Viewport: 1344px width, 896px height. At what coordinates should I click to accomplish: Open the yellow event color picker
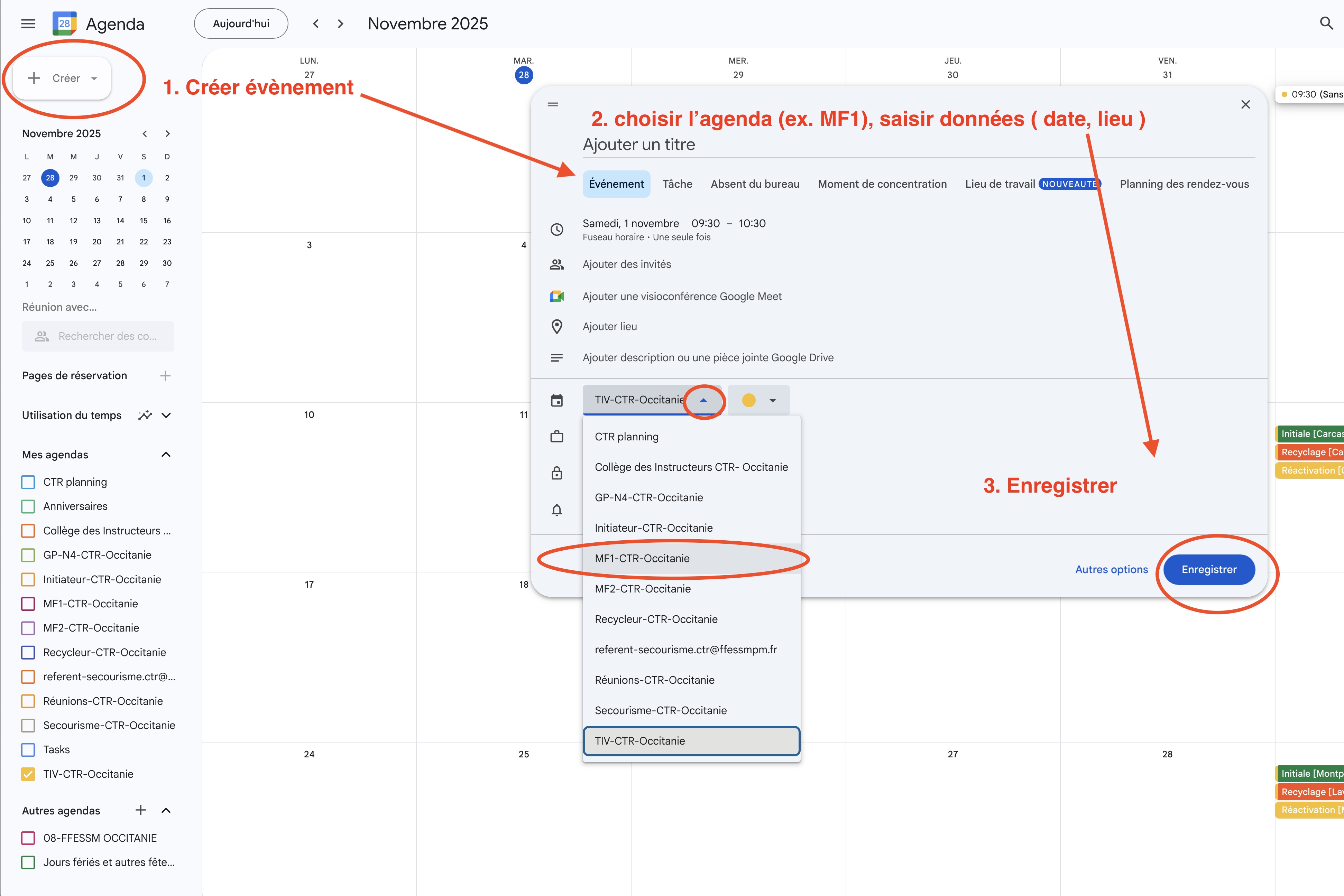tap(758, 400)
